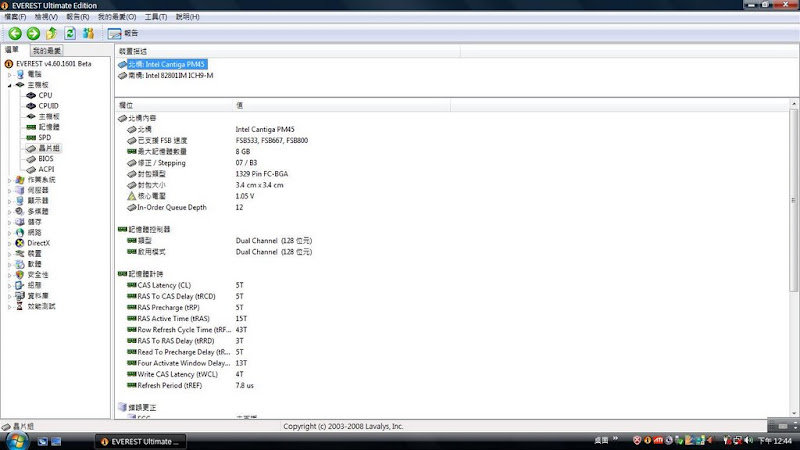Click the details pane vertical scrollbar

point(793,200)
